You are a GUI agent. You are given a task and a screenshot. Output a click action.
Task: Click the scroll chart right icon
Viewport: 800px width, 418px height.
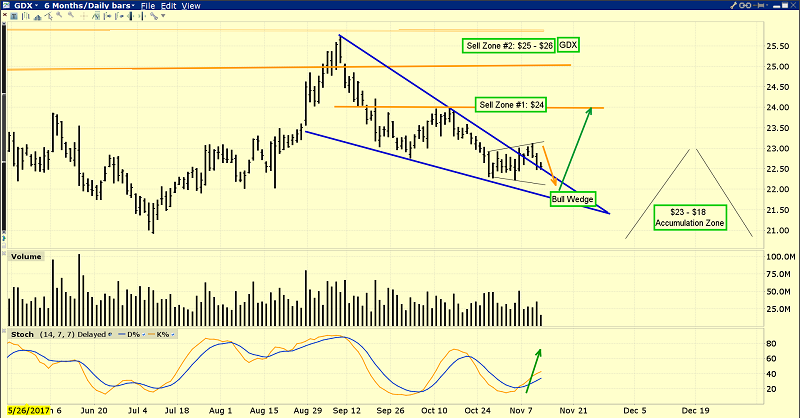coord(142,16)
